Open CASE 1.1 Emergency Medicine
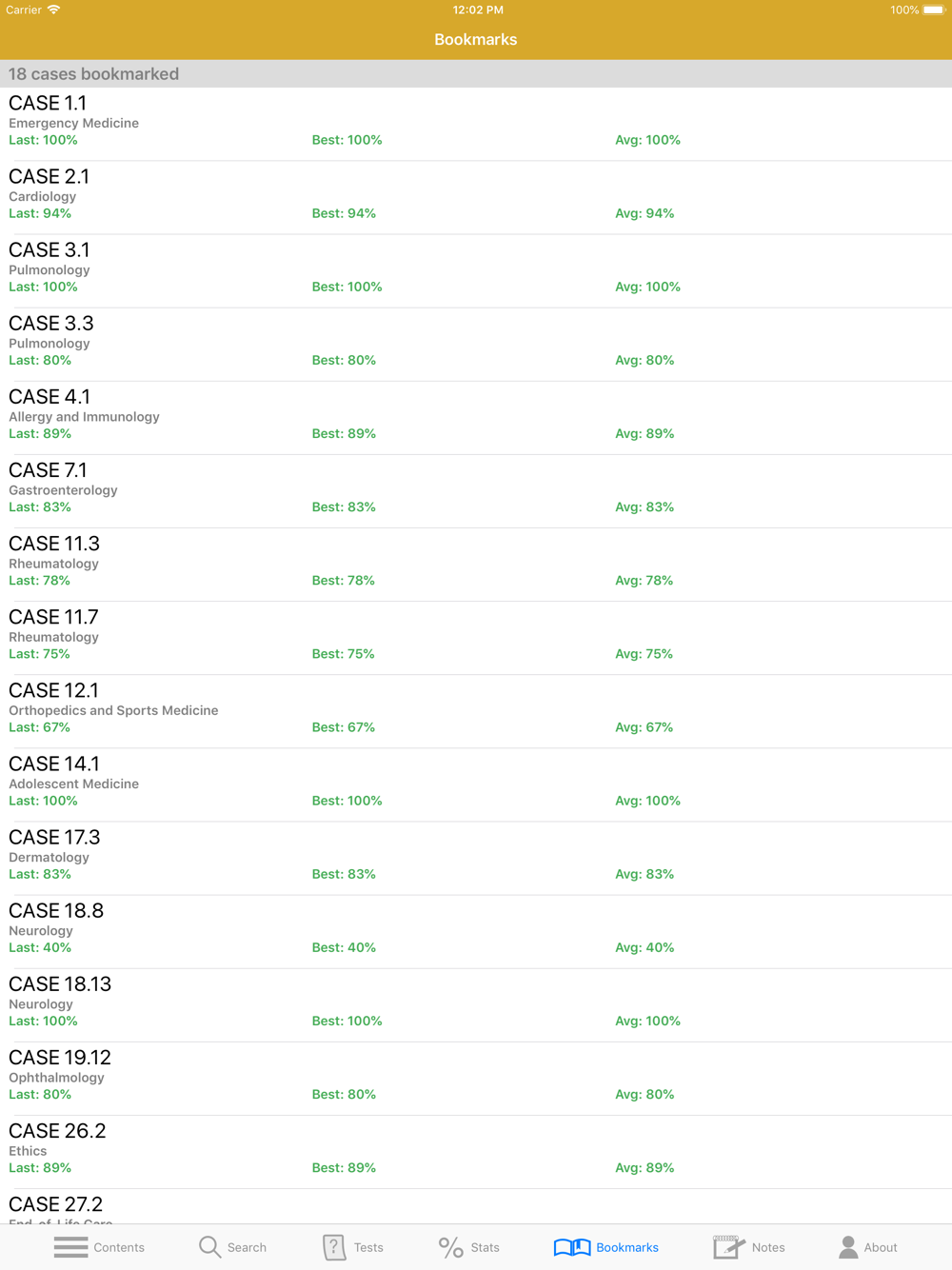 coord(476,124)
